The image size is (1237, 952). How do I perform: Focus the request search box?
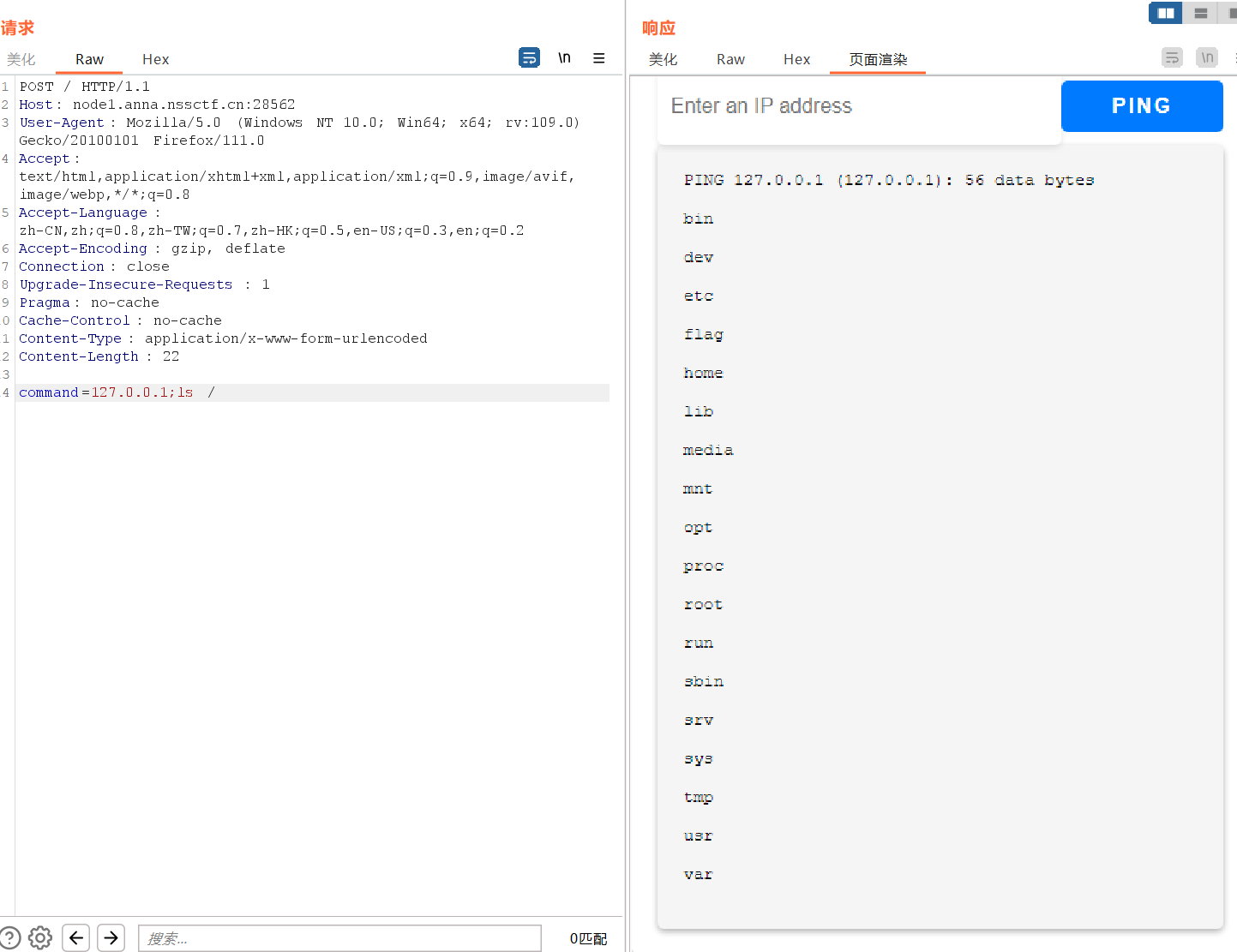coord(339,938)
